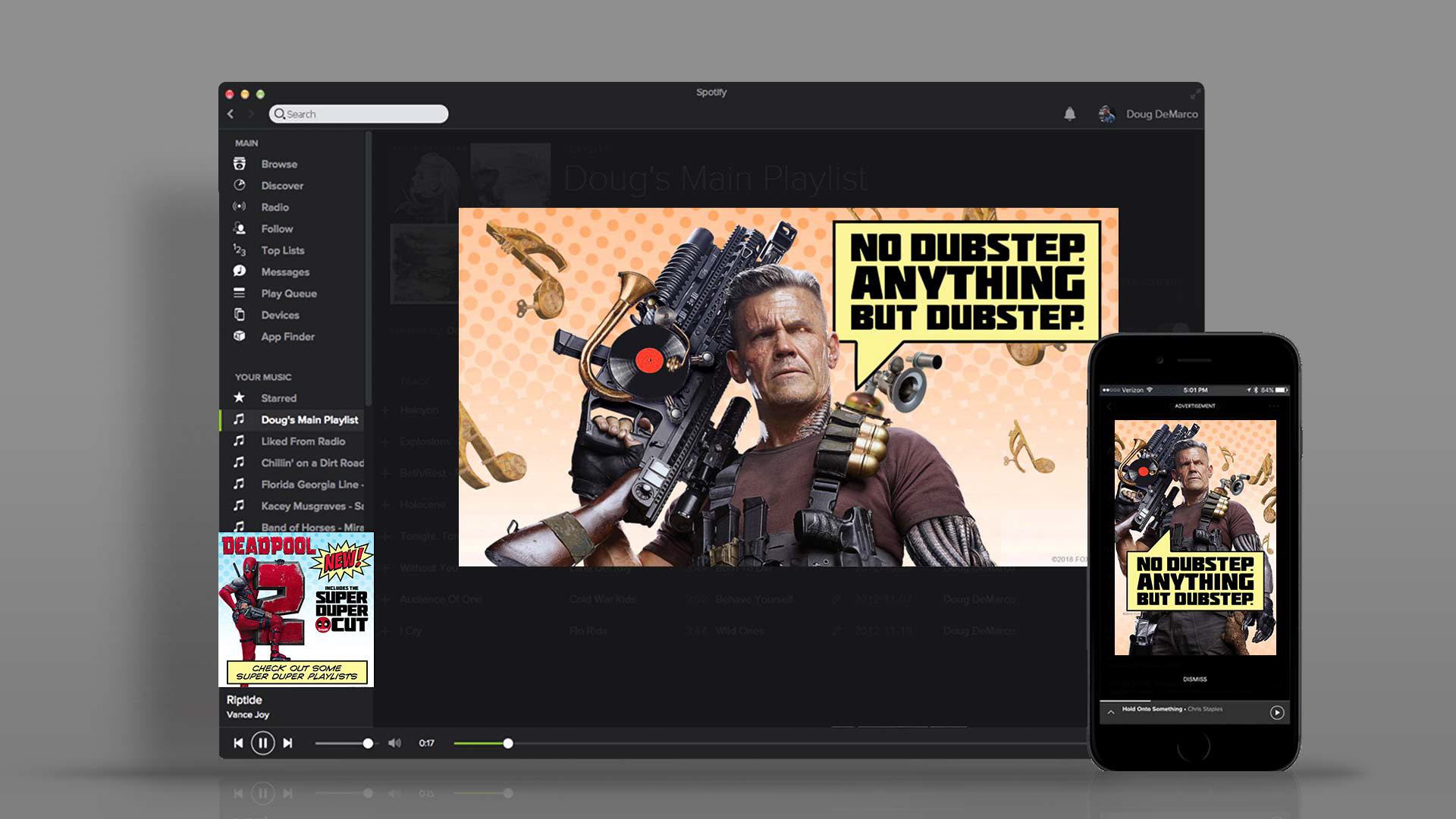Image resolution: width=1456 pixels, height=819 pixels.
Task: Tap Dismiss on phone advertisement
Action: pos(1194,679)
